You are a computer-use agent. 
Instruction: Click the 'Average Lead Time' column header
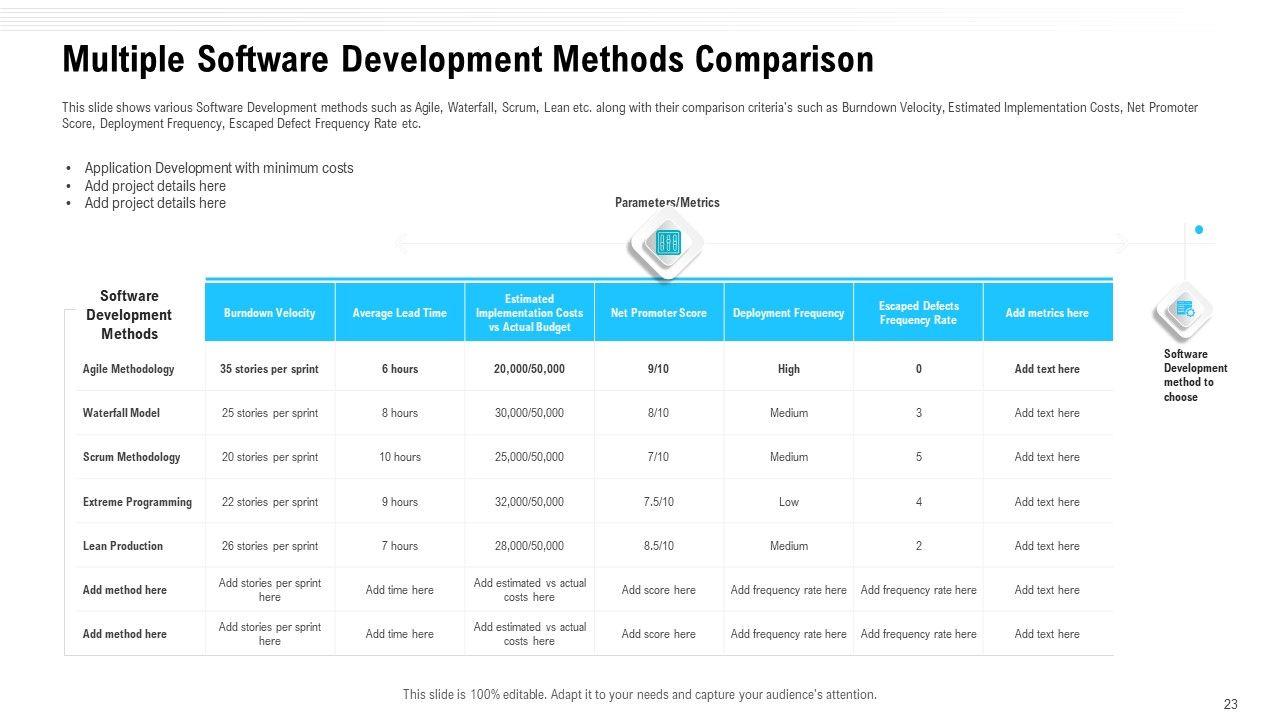tap(400, 313)
